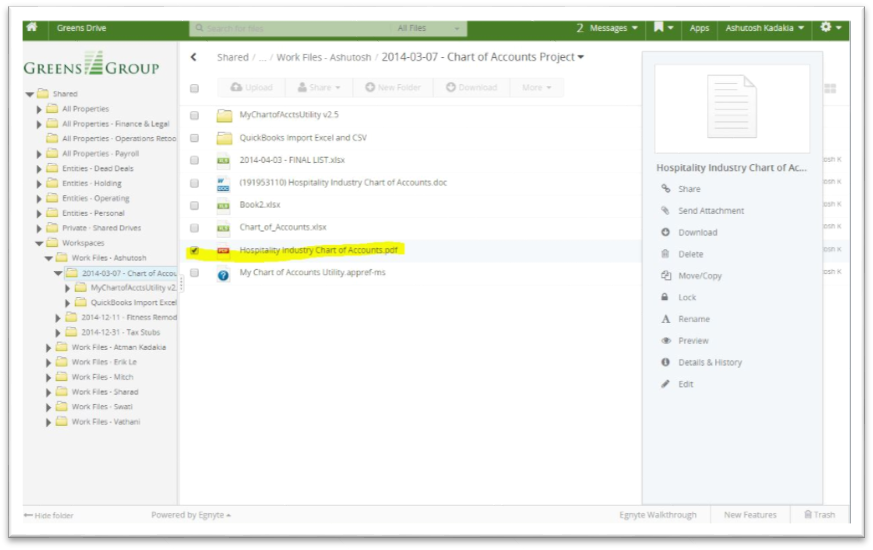Click the New Folder button
The image size is (873, 550).
(392, 88)
